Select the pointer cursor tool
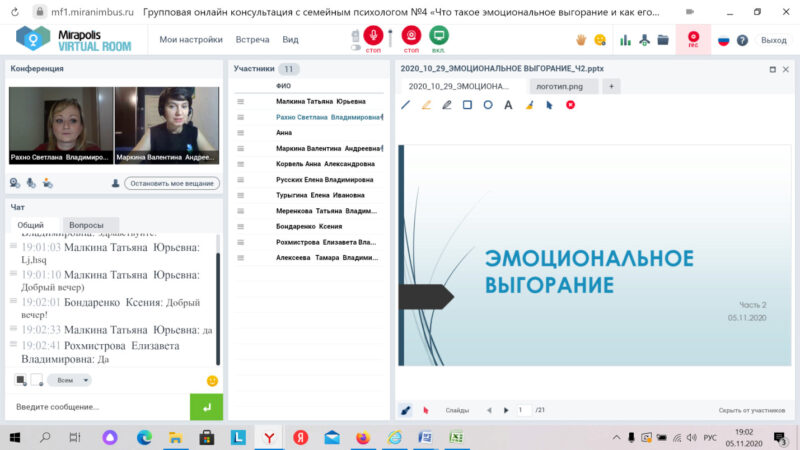 point(549,105)
